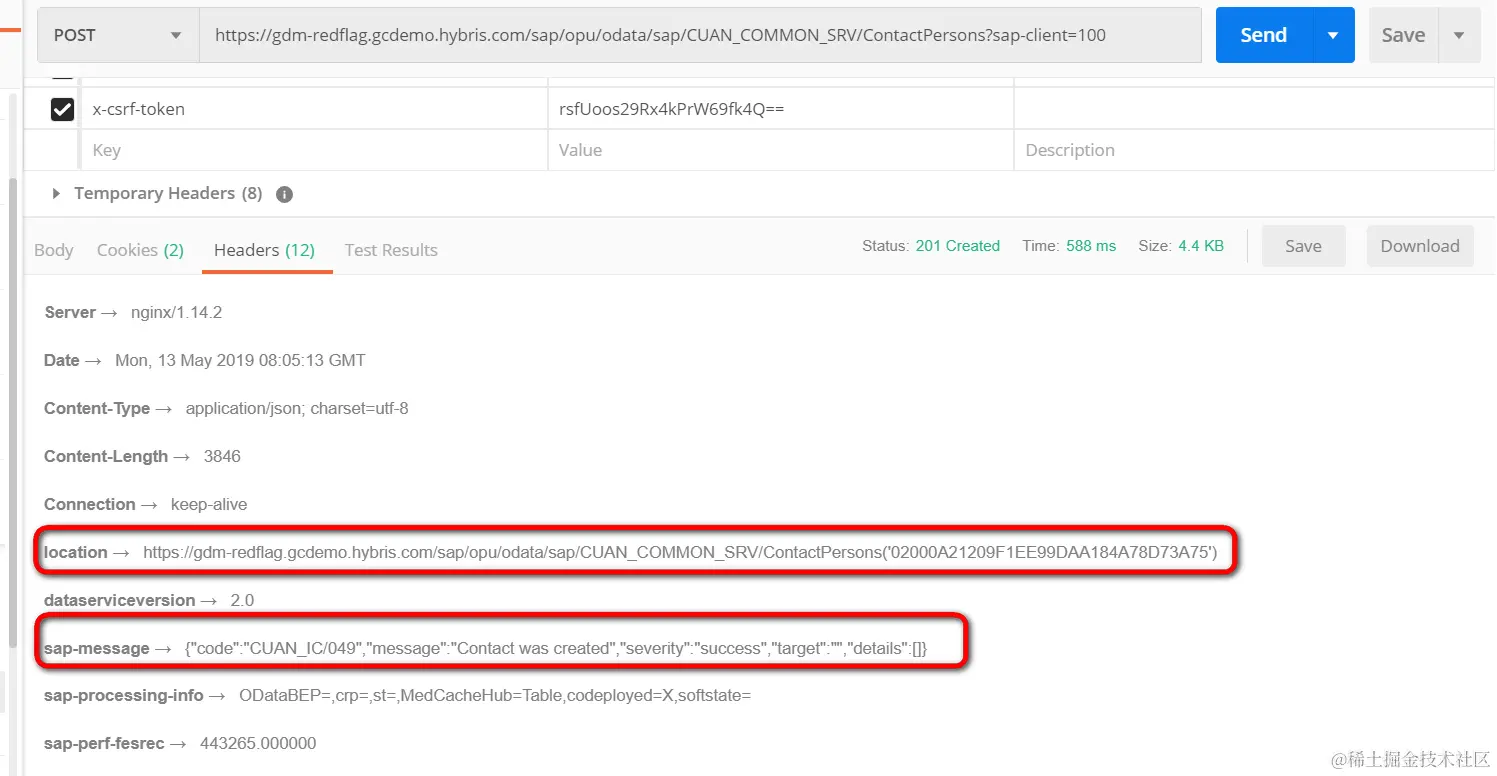Open the Save options dropdown arrow
This screenshot has height=776, width=1497.
(1459, 35)
